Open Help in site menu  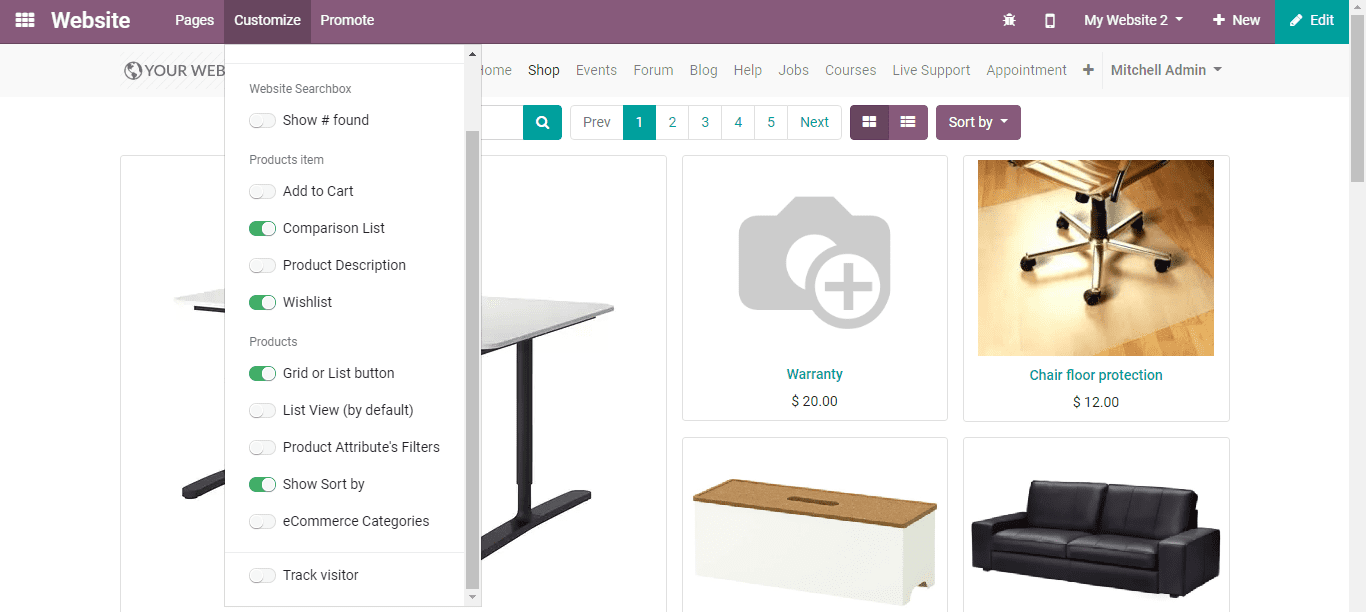[748, 70]
